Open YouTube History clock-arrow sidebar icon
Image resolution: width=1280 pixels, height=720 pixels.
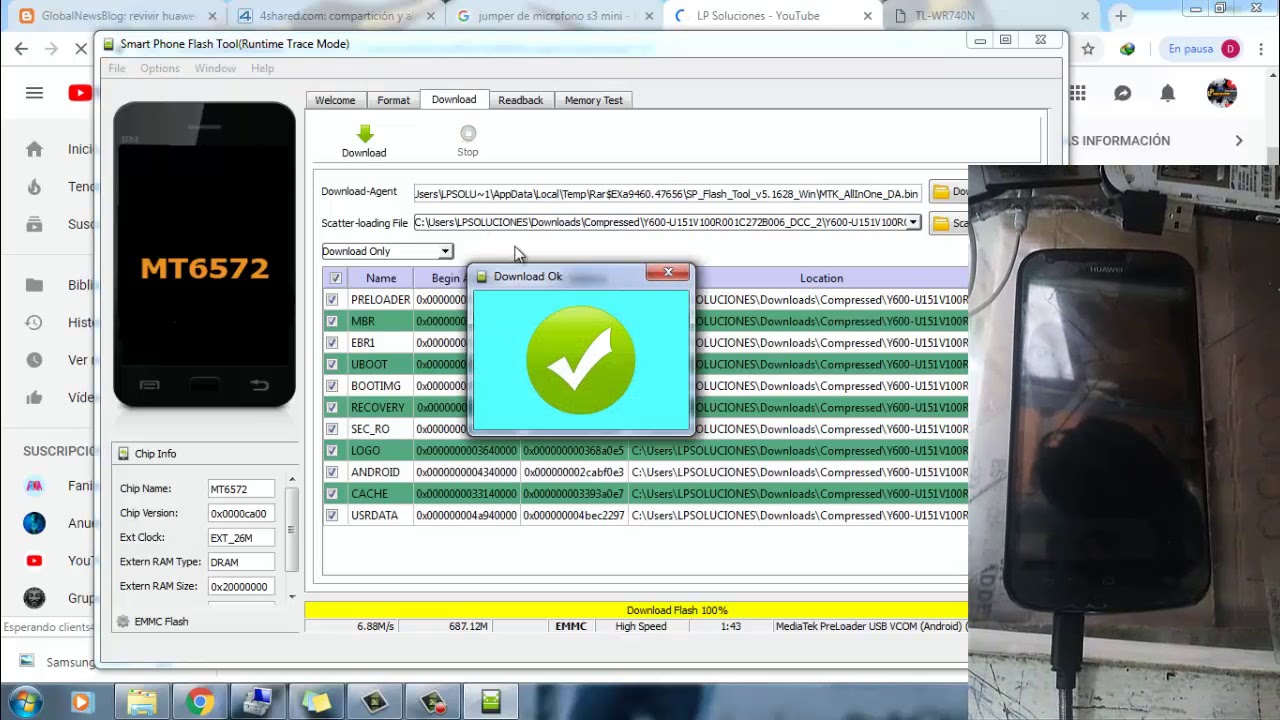click(34, 322)
